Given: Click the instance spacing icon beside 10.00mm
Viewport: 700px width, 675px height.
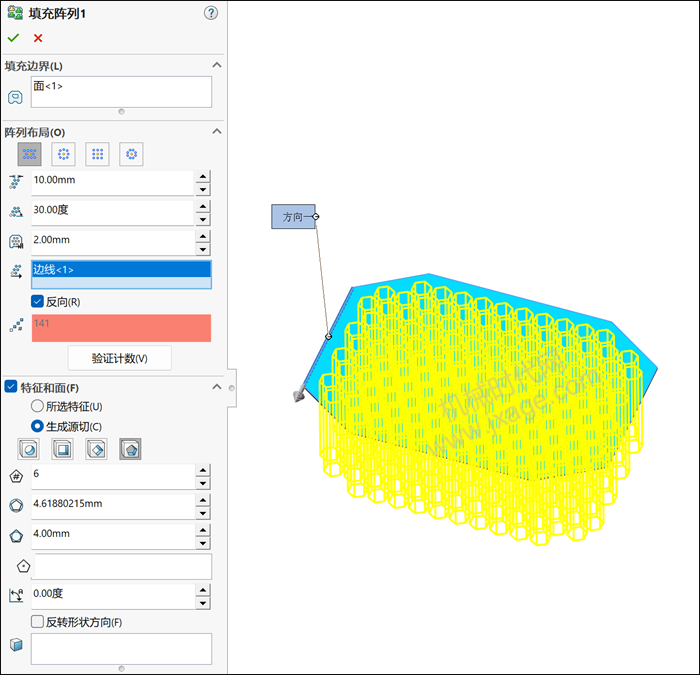Looking at the screenshot, I should 16,182.
